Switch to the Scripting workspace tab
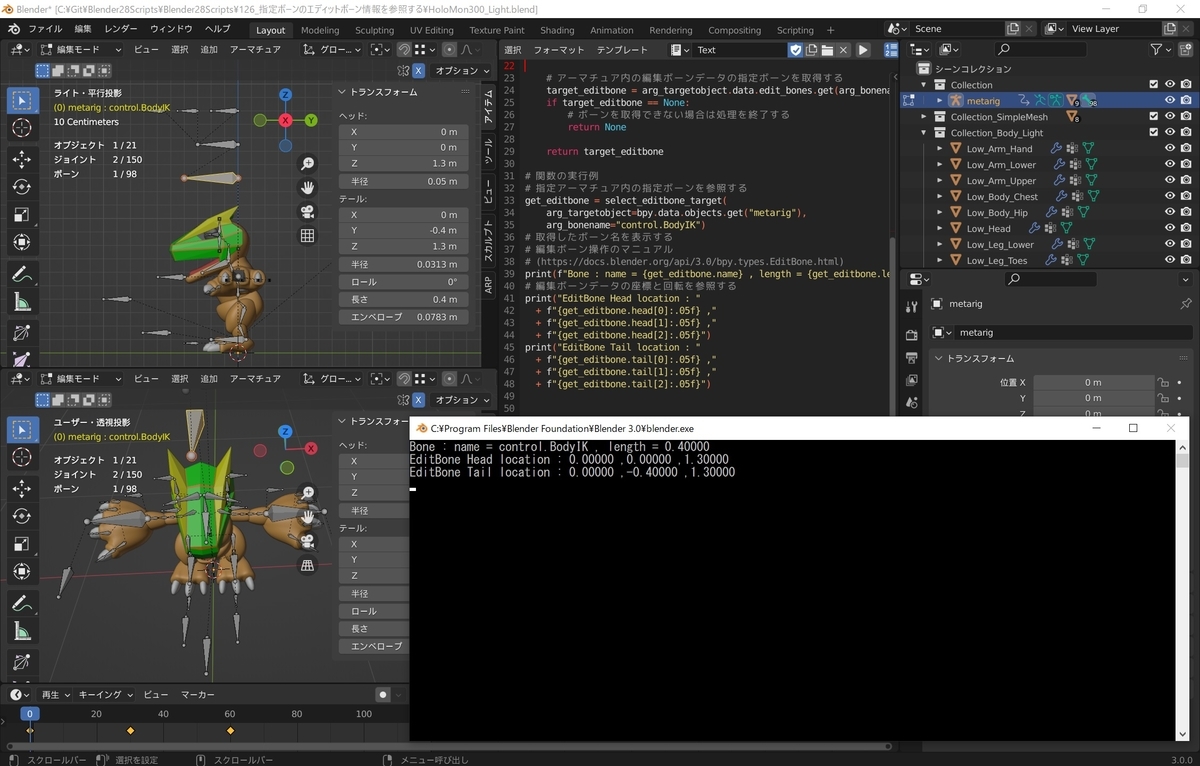Viewport: 1200px width, 766px height. coord(794,30)
